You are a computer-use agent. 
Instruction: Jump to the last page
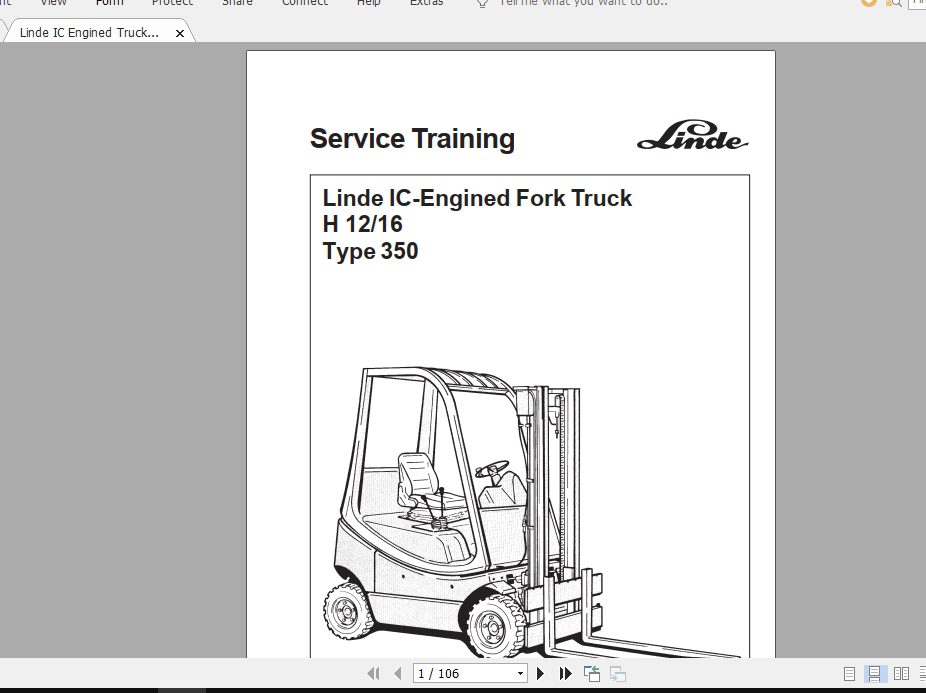tap(565, 674)
